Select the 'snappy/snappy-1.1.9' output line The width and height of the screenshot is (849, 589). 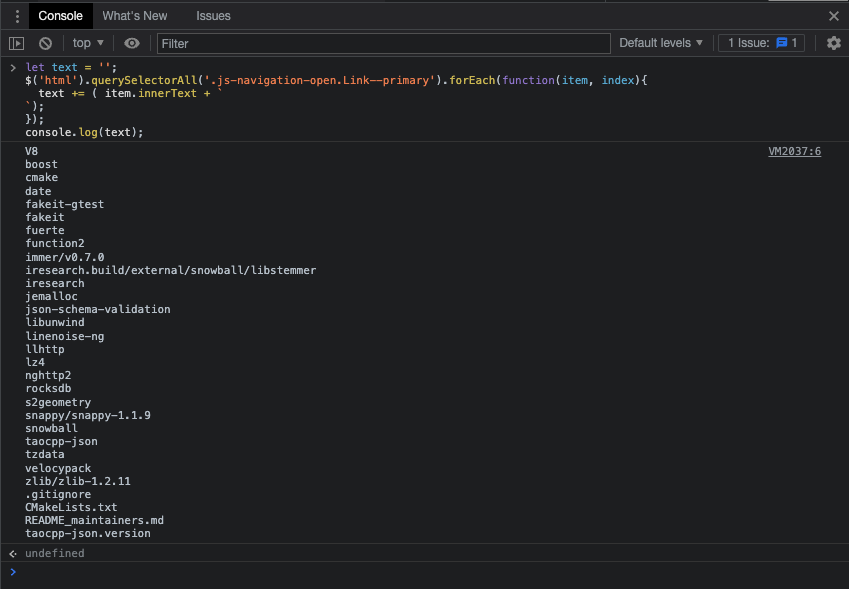pos(88,415)
